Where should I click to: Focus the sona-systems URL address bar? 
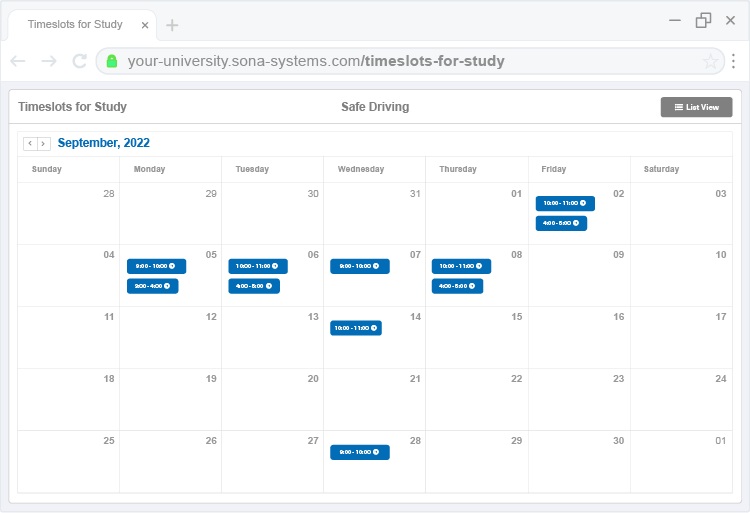pos(400,61)
